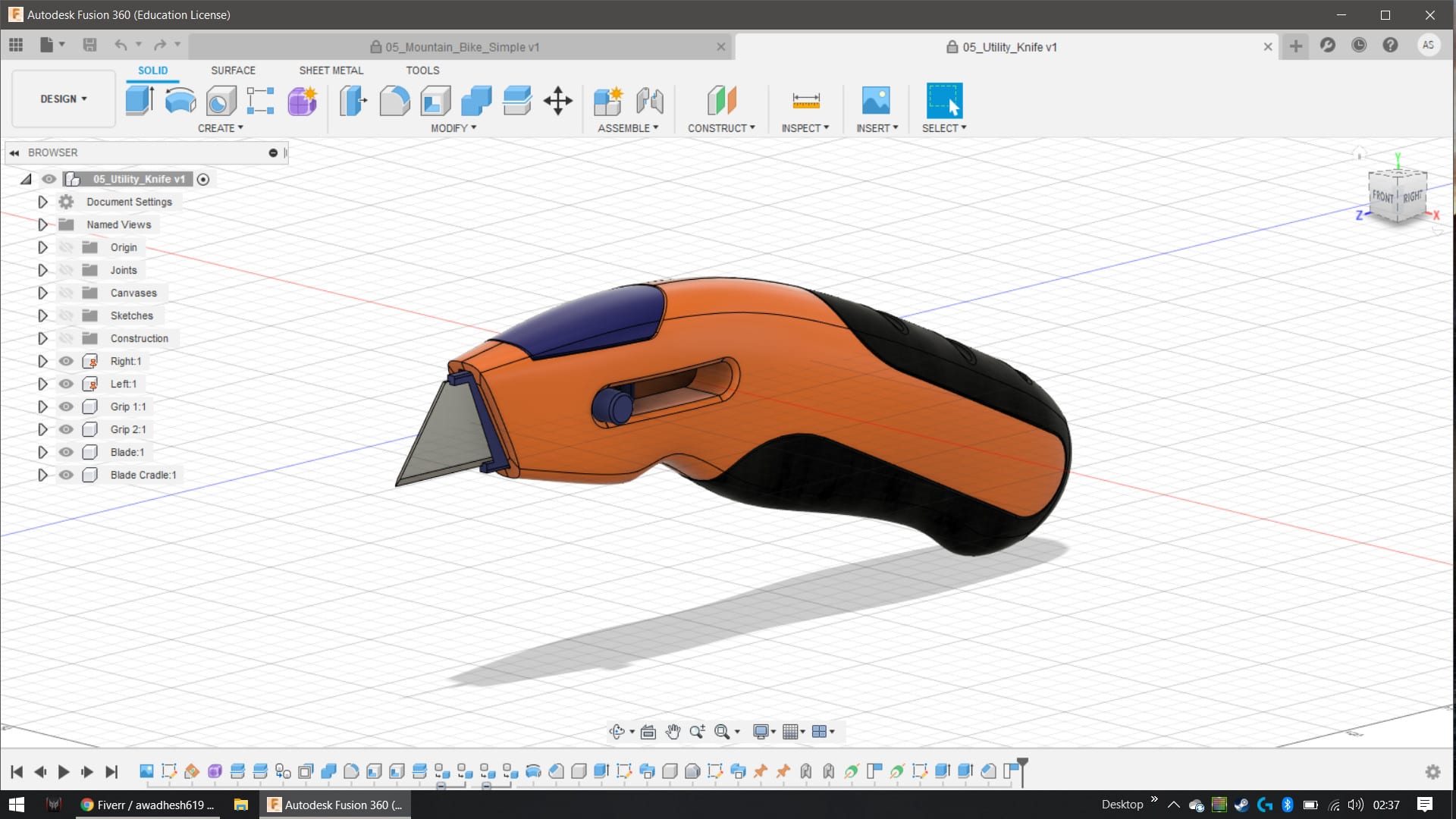Viewport: 1456px width, 819px height.
Task: Click the Offset Plane construct icon
Action: tap(721, 100)
